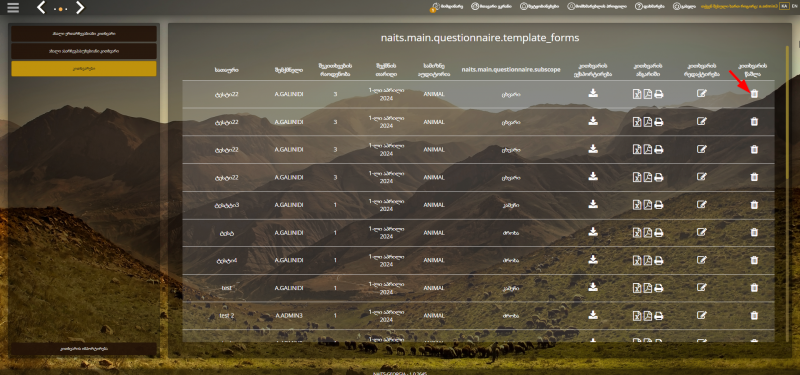Select the second dark sidebar button
800x375 pixels.
pyautogui.click(x=84, y=51)
